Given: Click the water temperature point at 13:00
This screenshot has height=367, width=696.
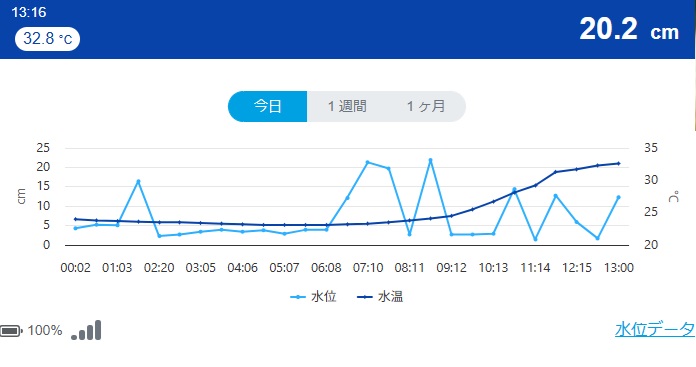Looking at the screenshot, I should coord(618,163).
